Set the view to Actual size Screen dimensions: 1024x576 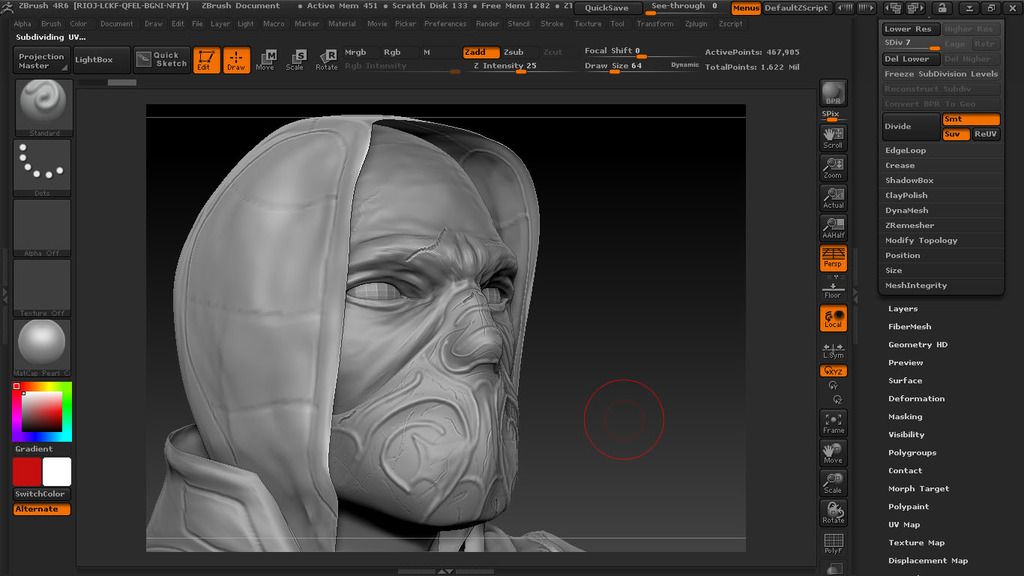833,198
